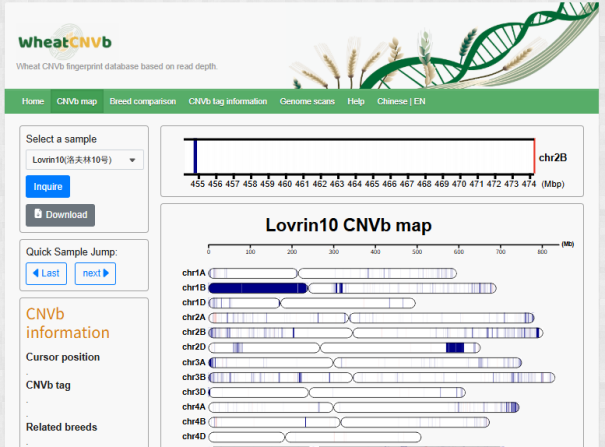This screenshot has height=447, width=605.
Task: Expand the Lovrin10 sample dropdown
Action: (x=84, y=159)
